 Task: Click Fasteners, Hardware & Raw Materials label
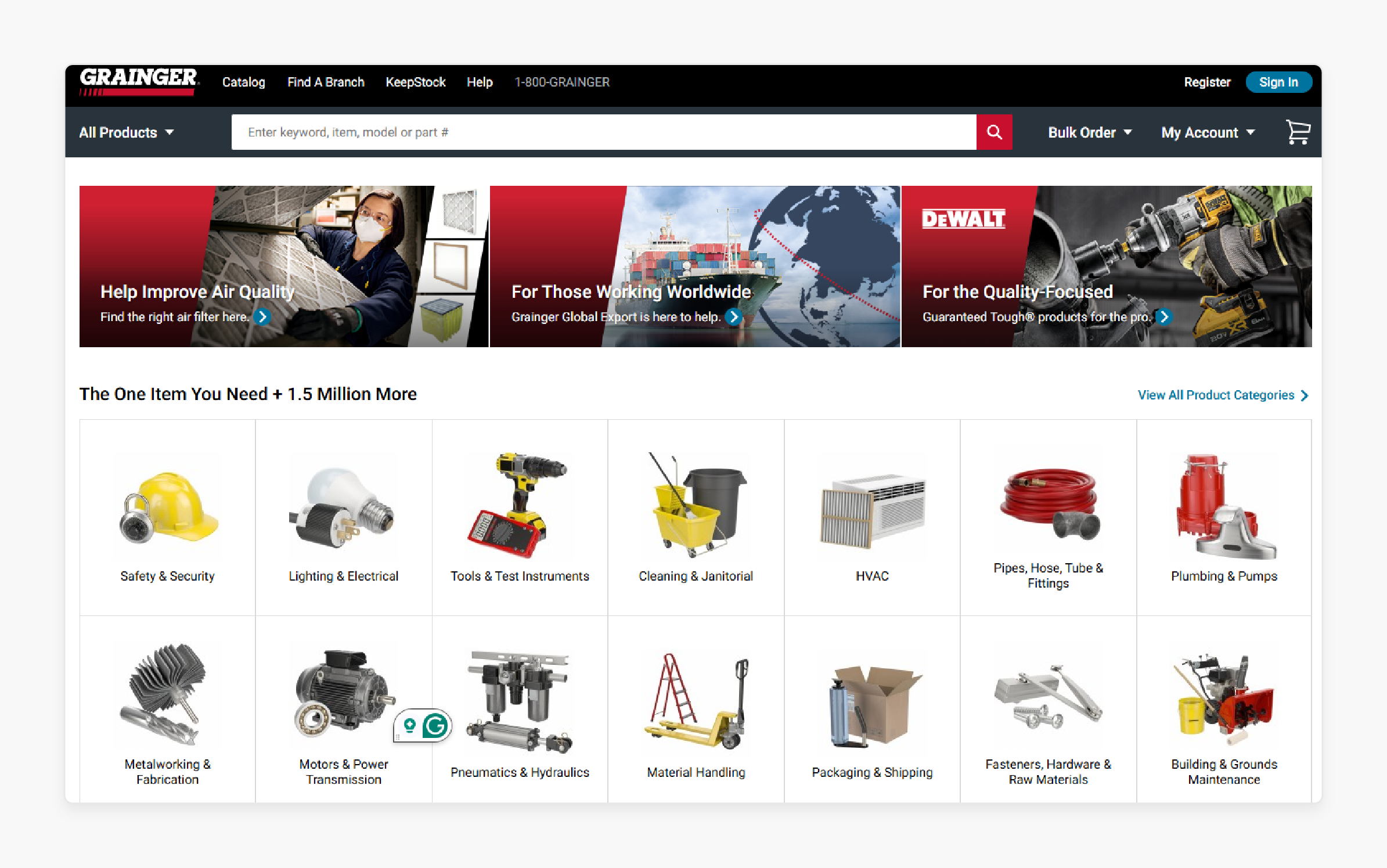coord(1048,772)
